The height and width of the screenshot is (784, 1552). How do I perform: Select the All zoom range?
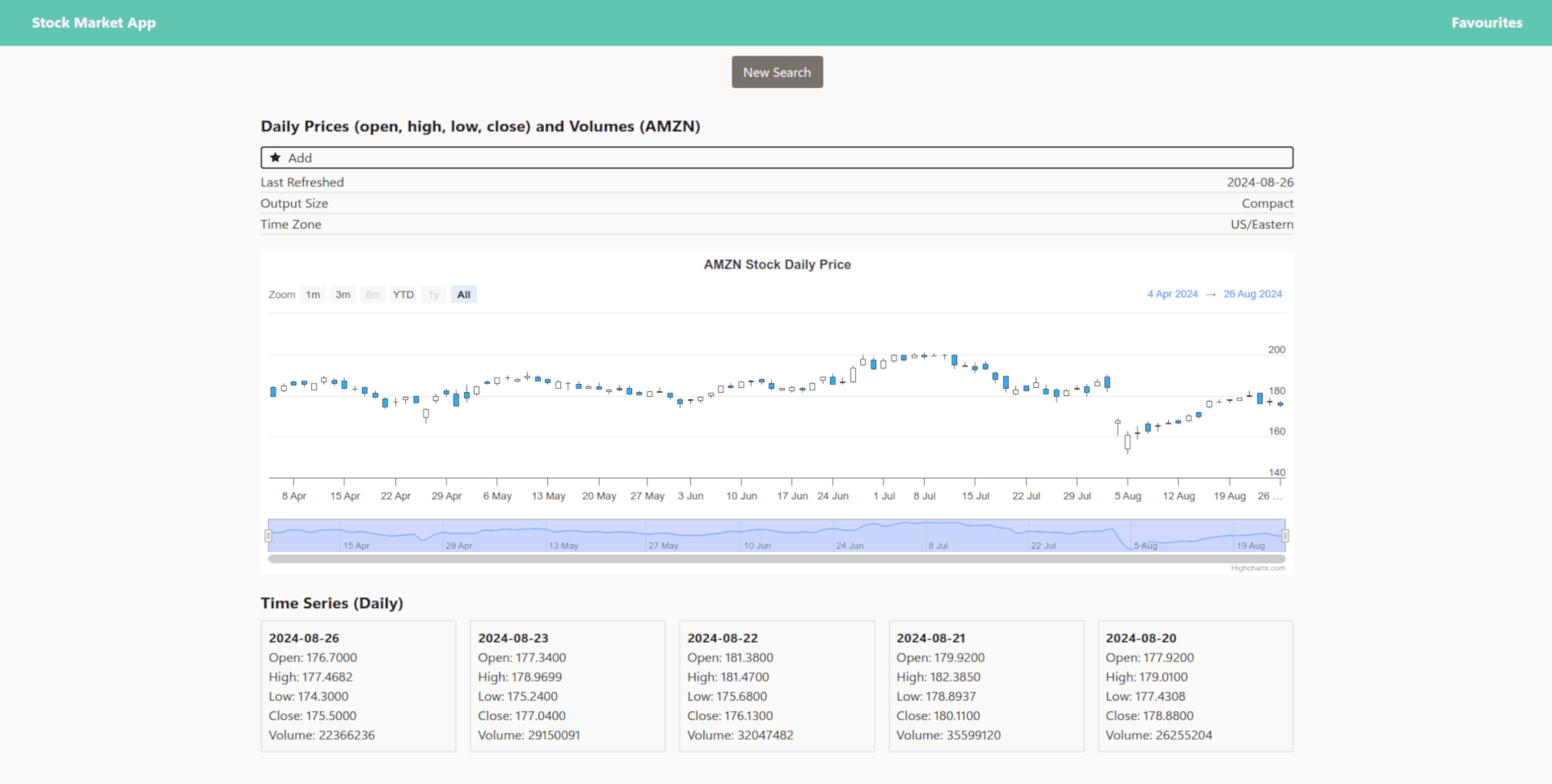pyautogui.click(x=463, y=294)
